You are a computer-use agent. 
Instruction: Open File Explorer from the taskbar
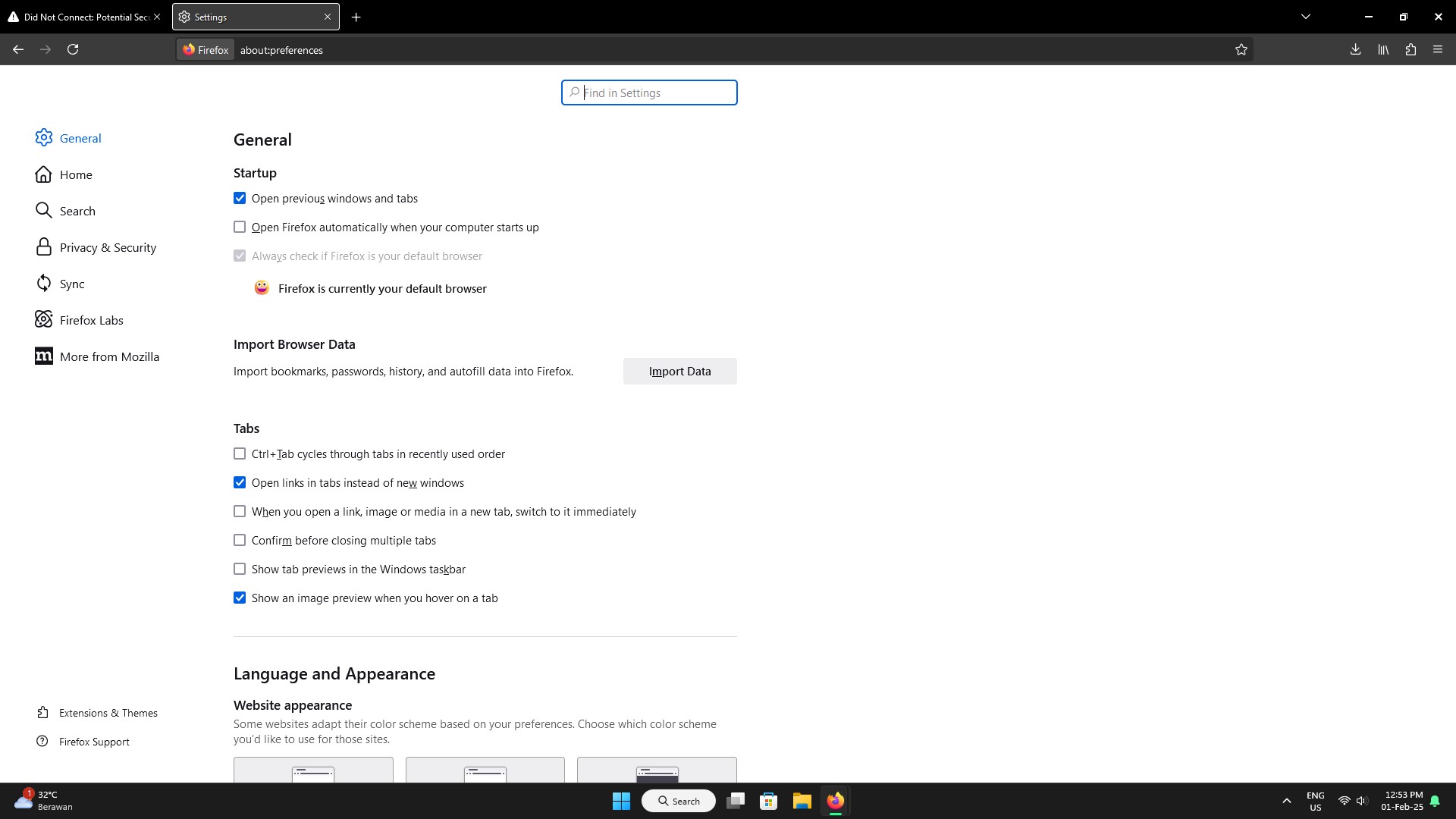[x=802, y=801]
